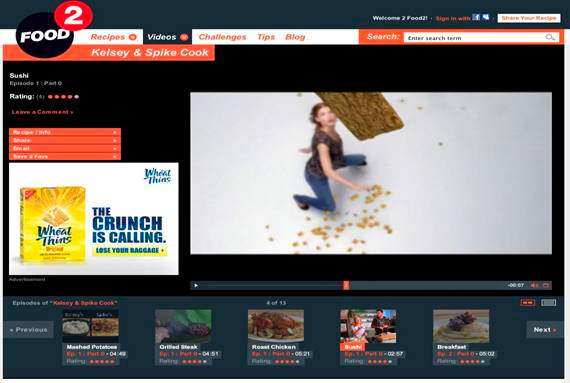This screenshot has height=383, width=570.
Task: Click the dropdown badge next to Recipes
Action: pos(133,37)
